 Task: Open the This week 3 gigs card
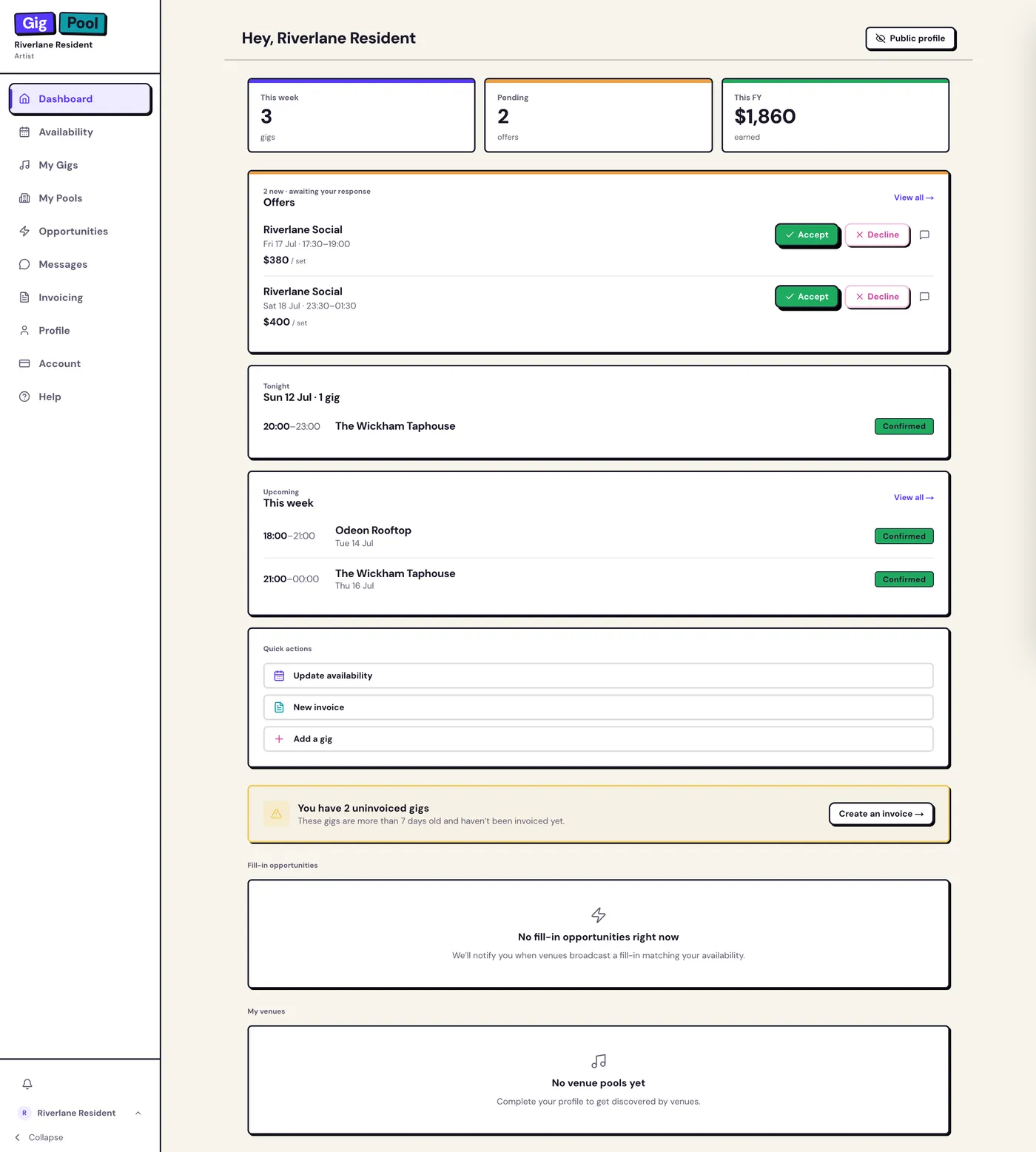click(361, 115)
